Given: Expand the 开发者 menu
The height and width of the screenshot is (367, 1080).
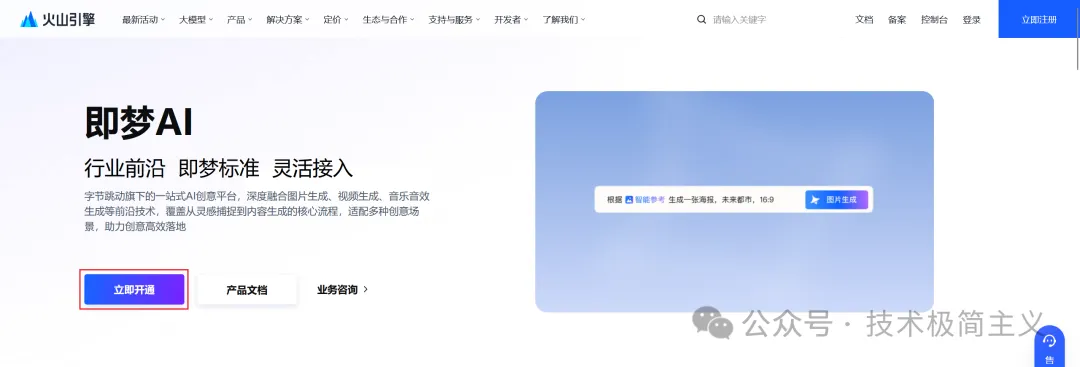Looking at the screenshot, I should [511, 19].
